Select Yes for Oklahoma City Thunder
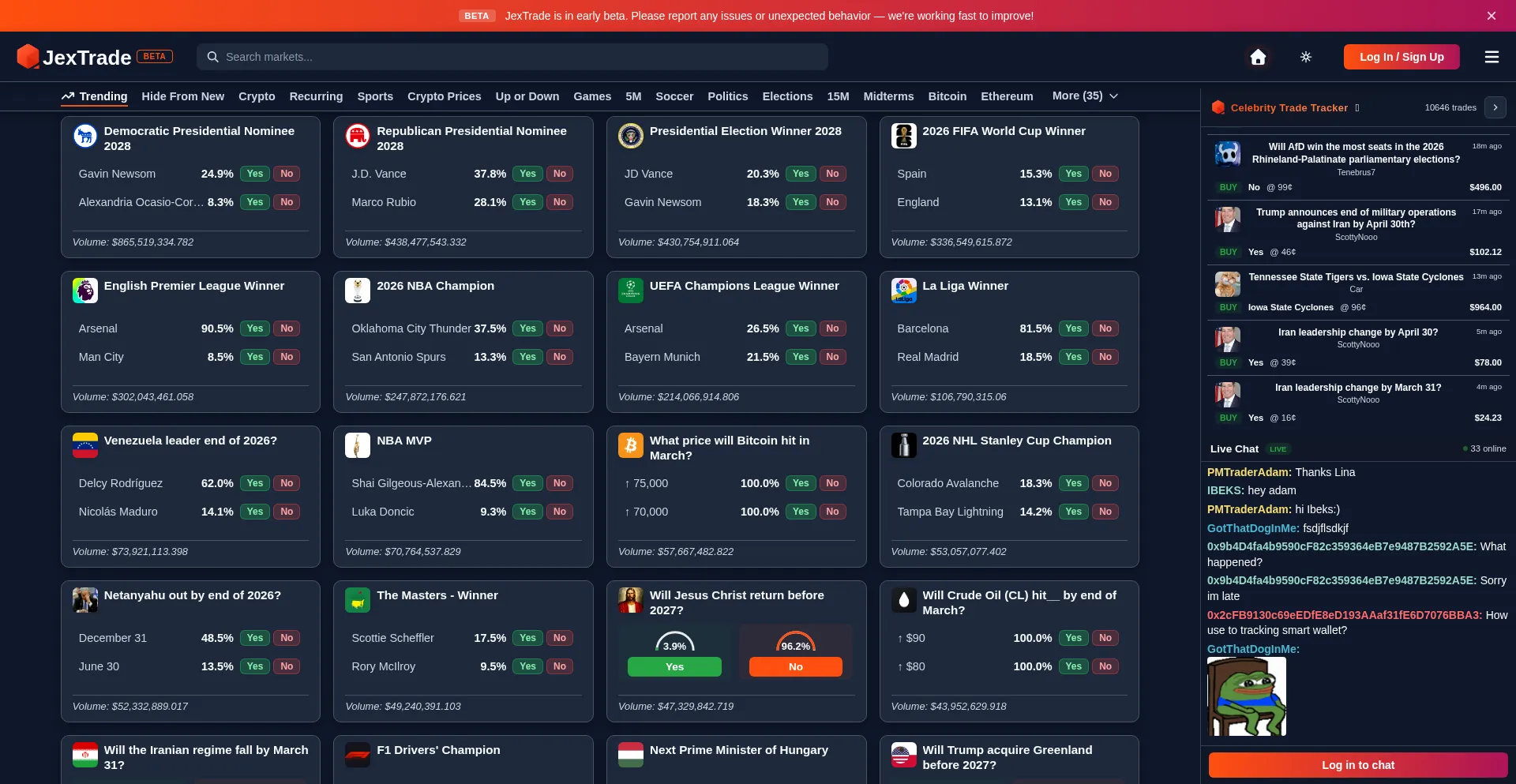 point(528,328)
